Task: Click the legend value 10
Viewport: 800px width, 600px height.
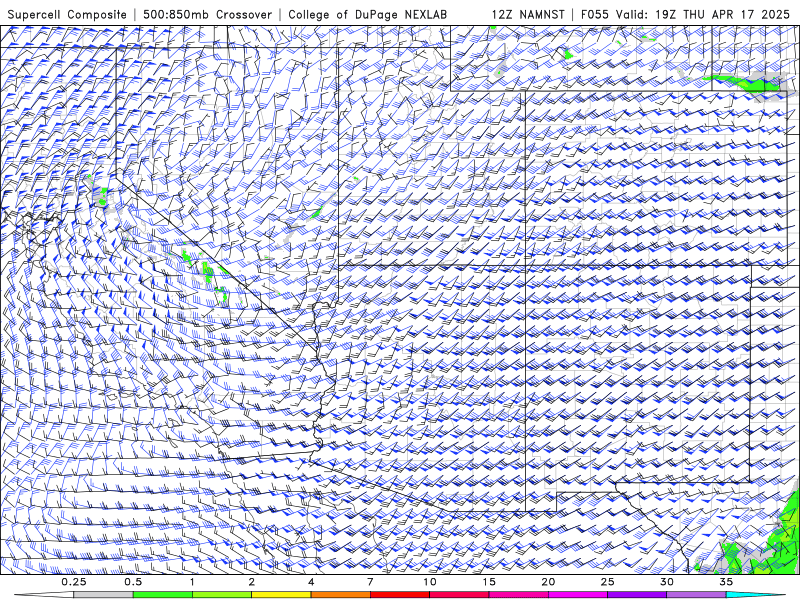Action: (x=430, y=582)
